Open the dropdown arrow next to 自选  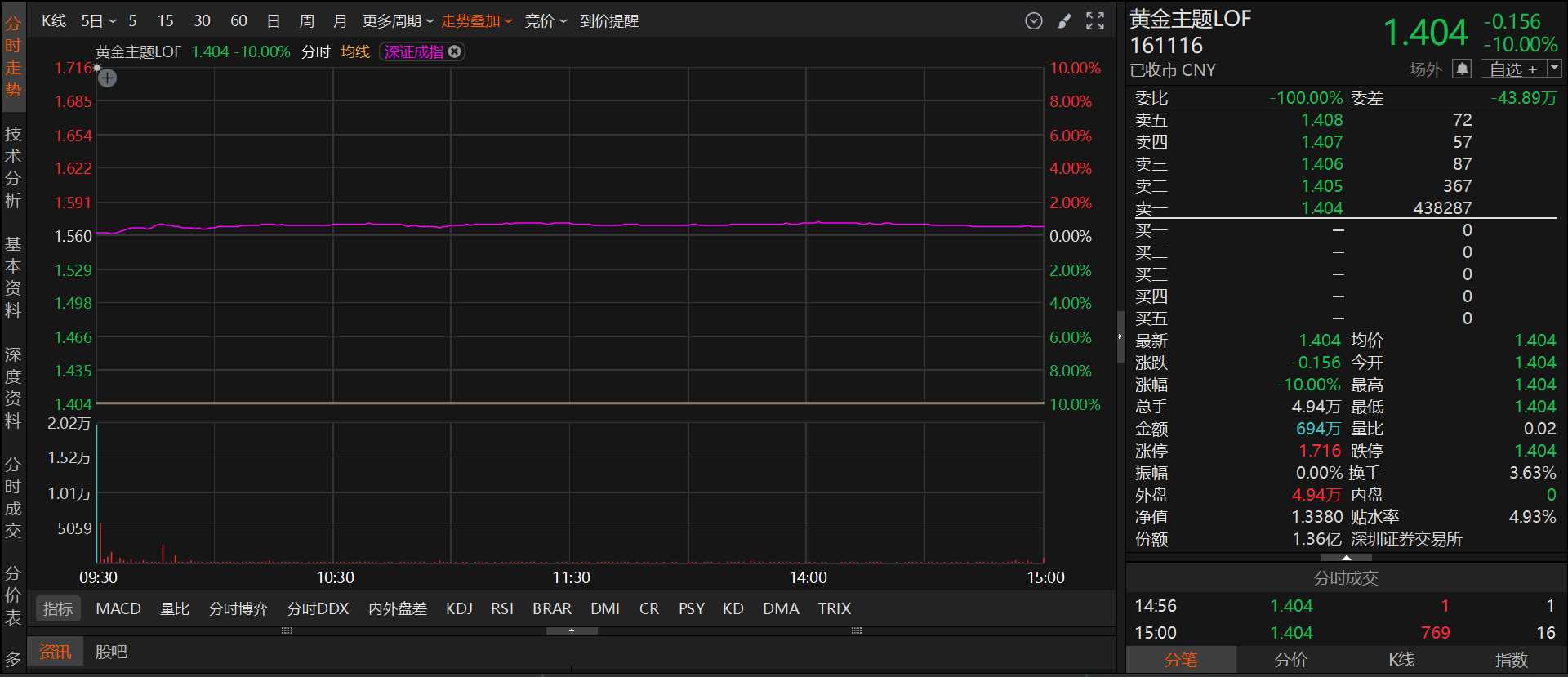(1554, 69)
